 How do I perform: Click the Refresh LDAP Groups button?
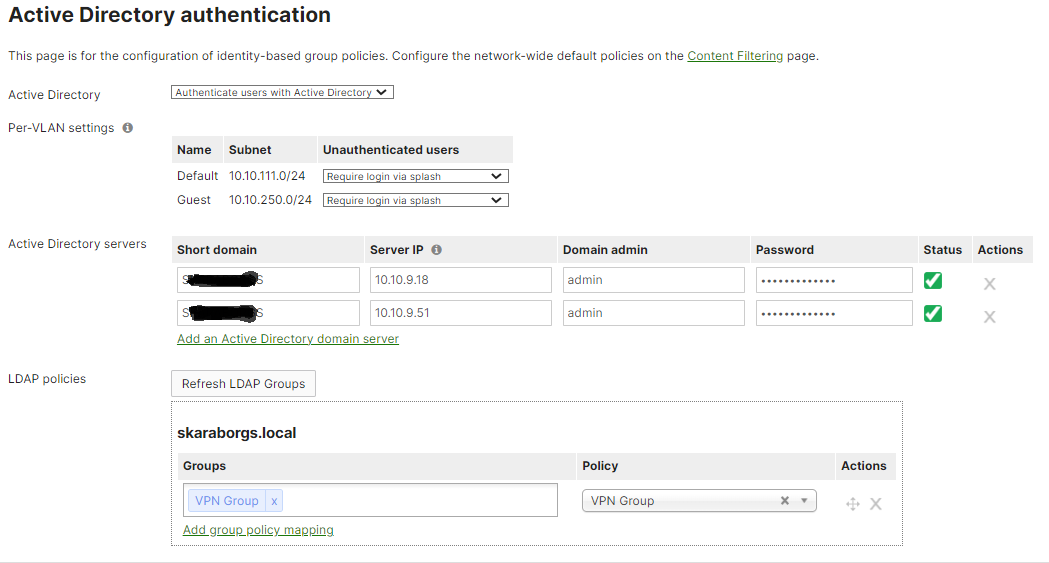243,384
